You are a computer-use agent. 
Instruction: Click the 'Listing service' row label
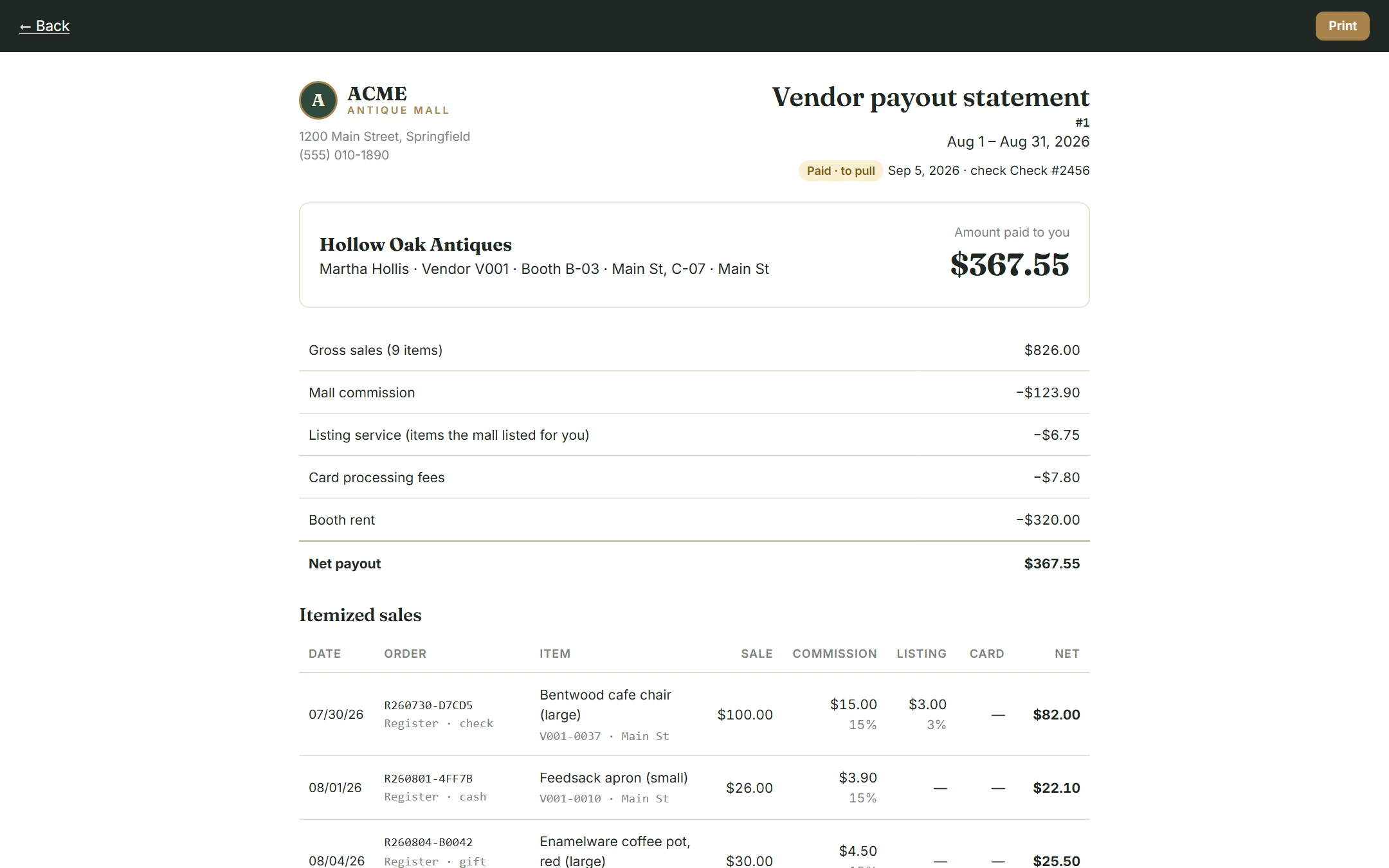tap(449, 435)
